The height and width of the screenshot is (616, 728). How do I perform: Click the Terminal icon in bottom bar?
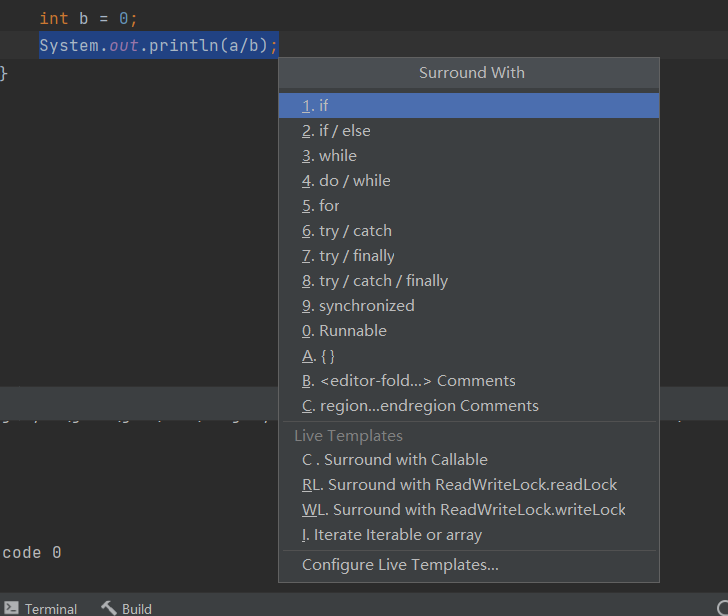[12, 608]
